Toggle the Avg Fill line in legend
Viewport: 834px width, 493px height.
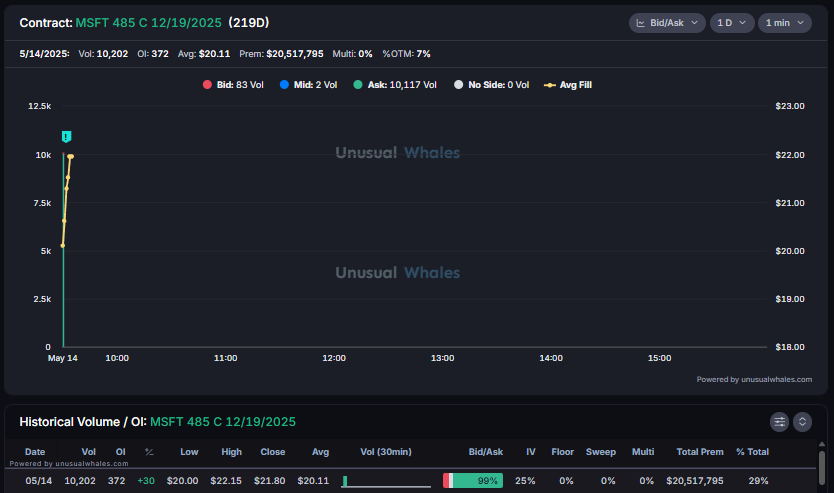coord(568,85)
